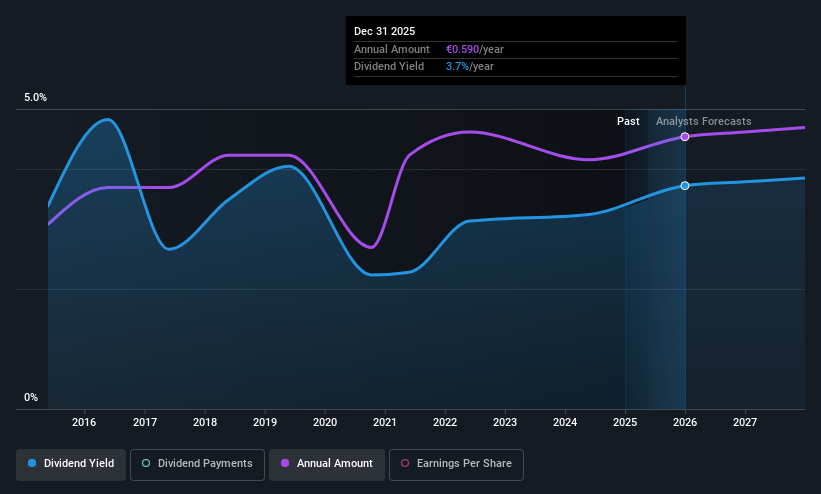Click the Annual Amount tooltip row label
Viewport: 821px width, 494px height.
(x=392, y=49)
